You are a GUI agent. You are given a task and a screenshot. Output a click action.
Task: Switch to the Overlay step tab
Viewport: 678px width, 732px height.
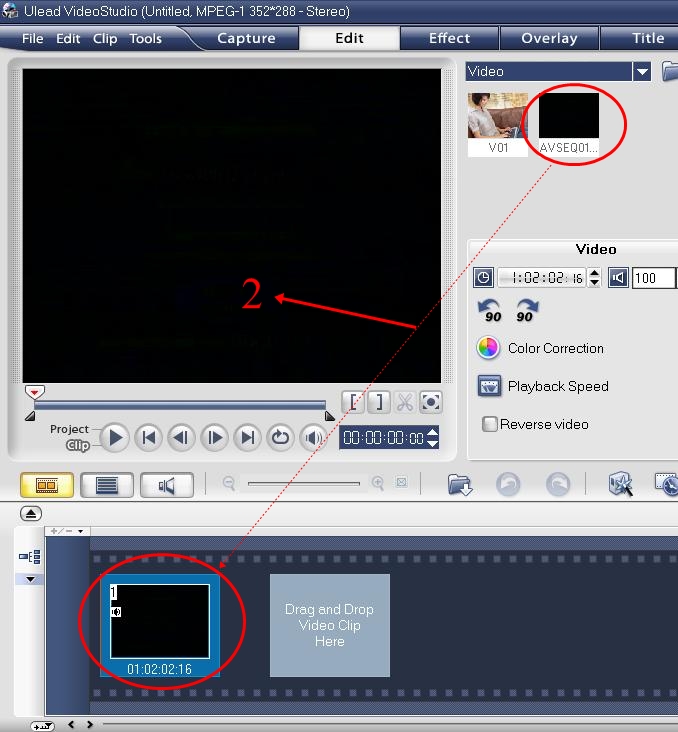[549, 38]
